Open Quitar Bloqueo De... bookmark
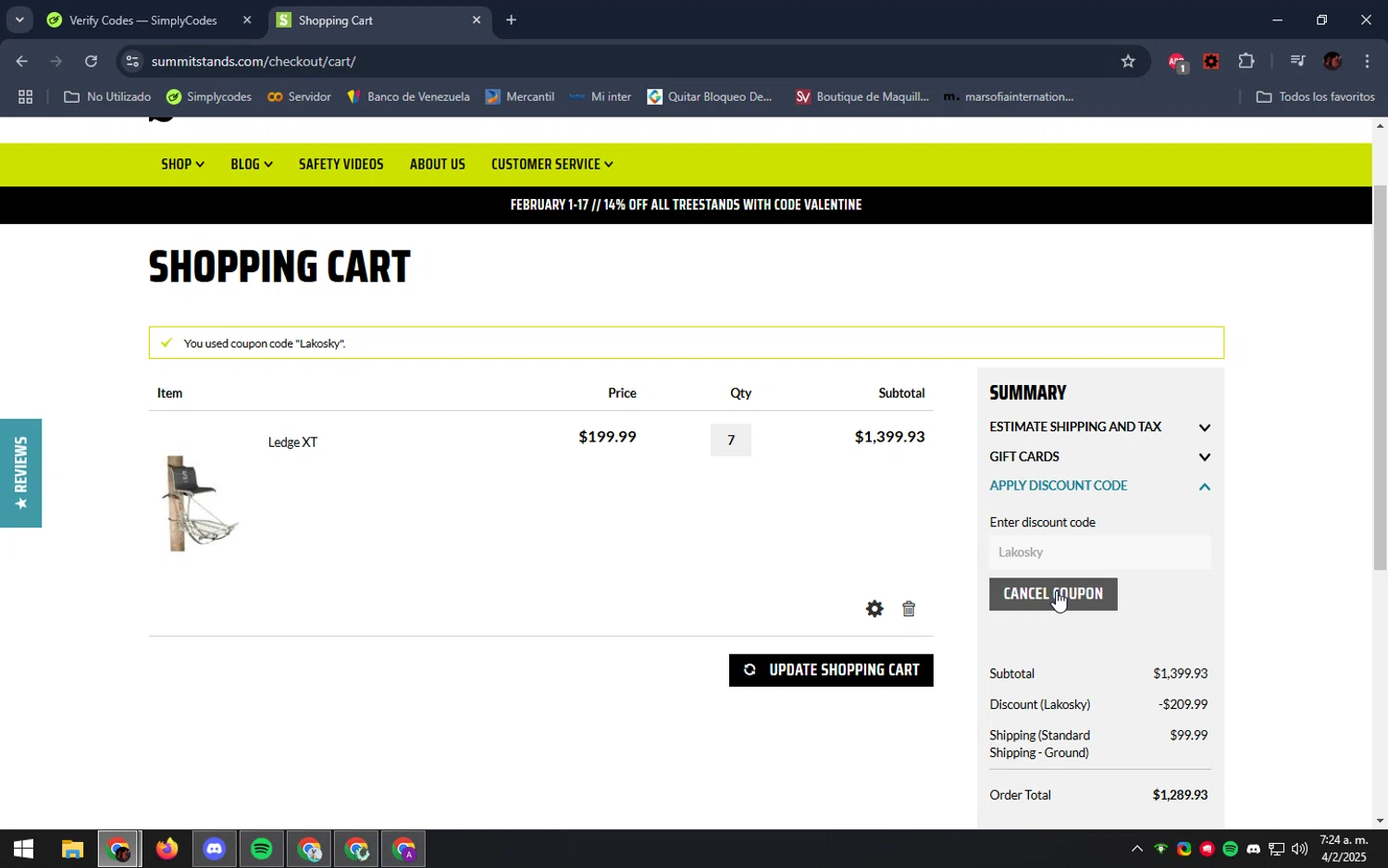Screen dimensions: 1388x868 [x=710, y=96]
